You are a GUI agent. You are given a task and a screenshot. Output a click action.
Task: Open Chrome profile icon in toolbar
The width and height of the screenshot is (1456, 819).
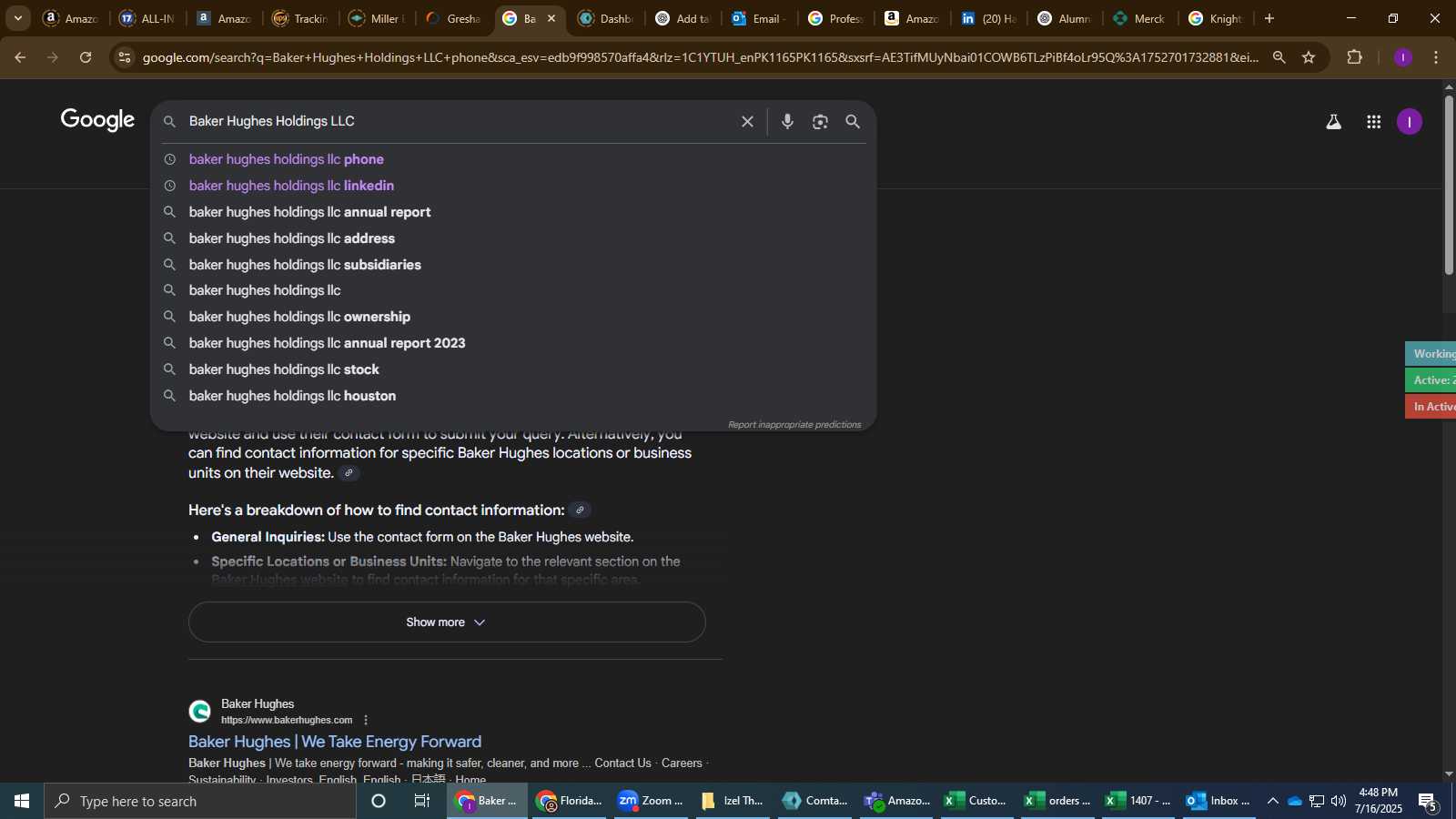coord(1402,57)
